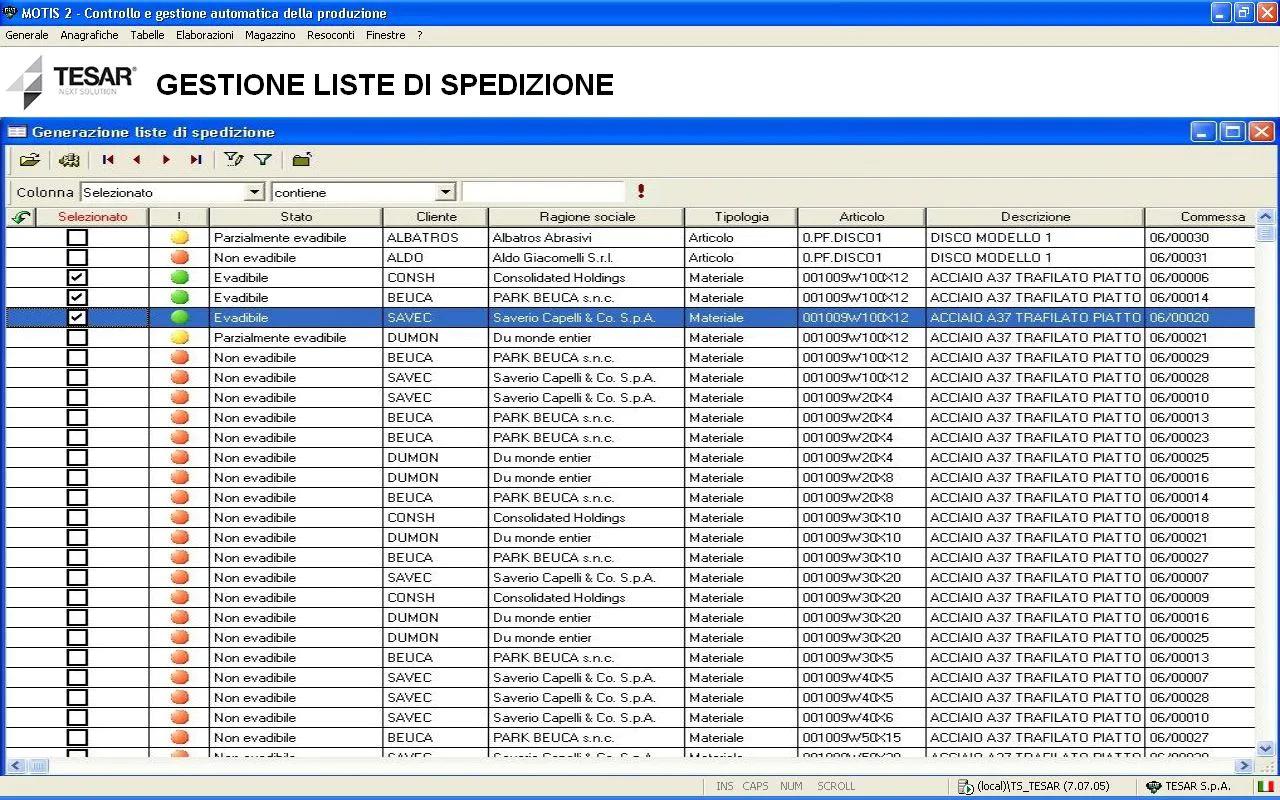Image resolution: width=1280 pixels, height=800 pixels.
Task: Click the MOTIS 2 application title icon
Action: tap(11, 13)
